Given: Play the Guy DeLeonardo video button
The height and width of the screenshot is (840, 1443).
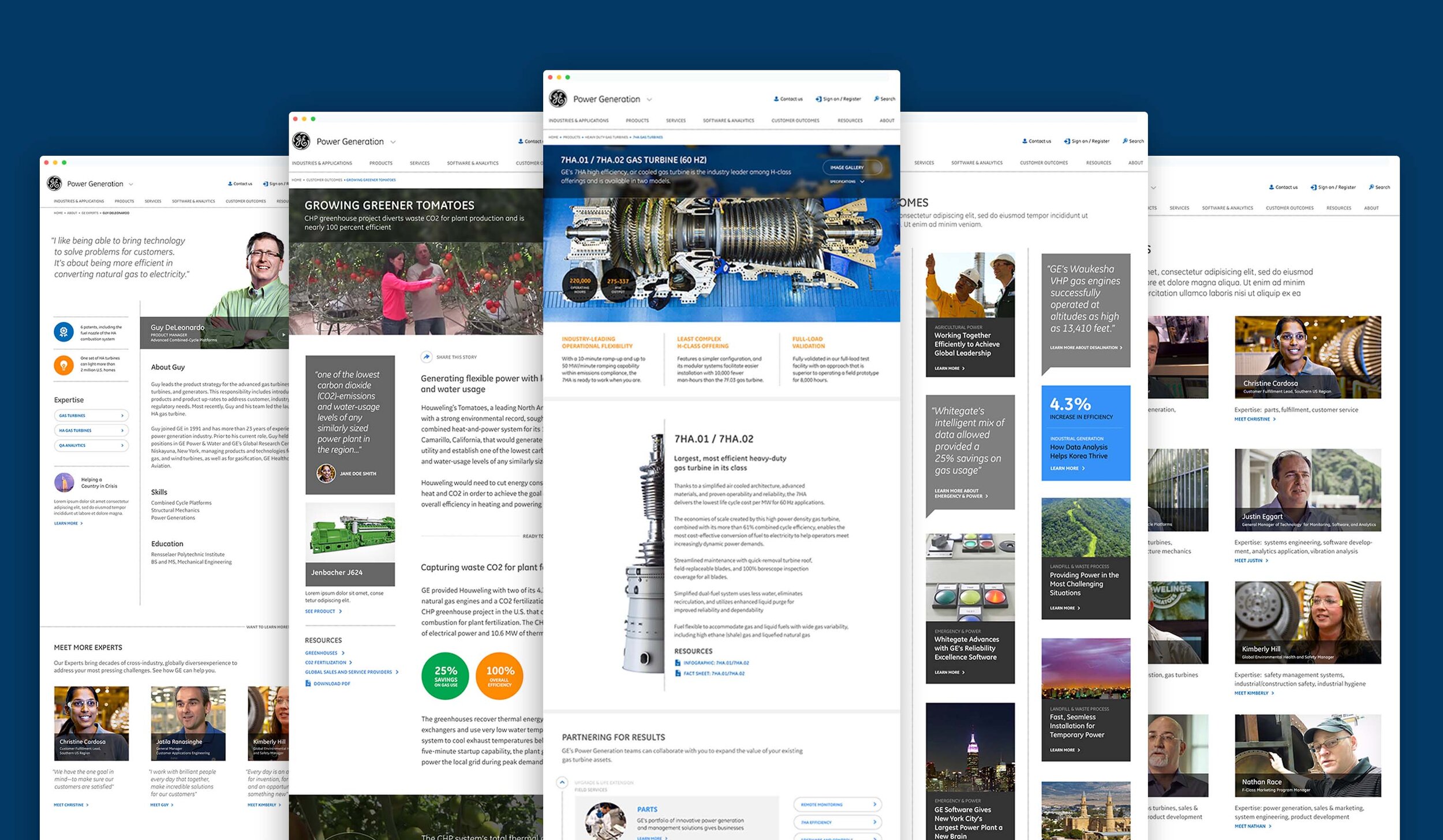Looking at the screenshot, I should coord(282,334).
